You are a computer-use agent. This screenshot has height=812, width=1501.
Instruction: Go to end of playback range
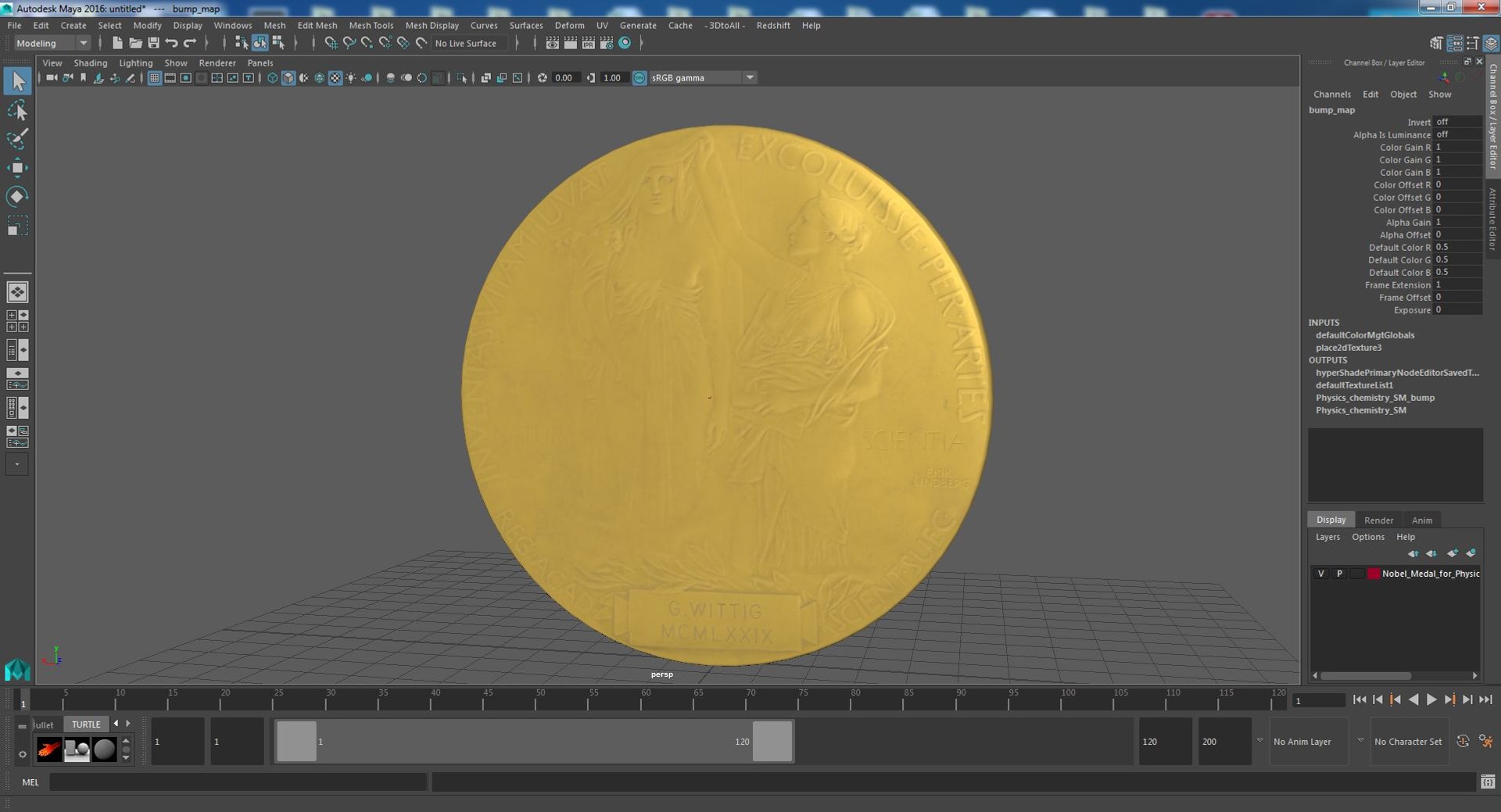point(1485,699)
